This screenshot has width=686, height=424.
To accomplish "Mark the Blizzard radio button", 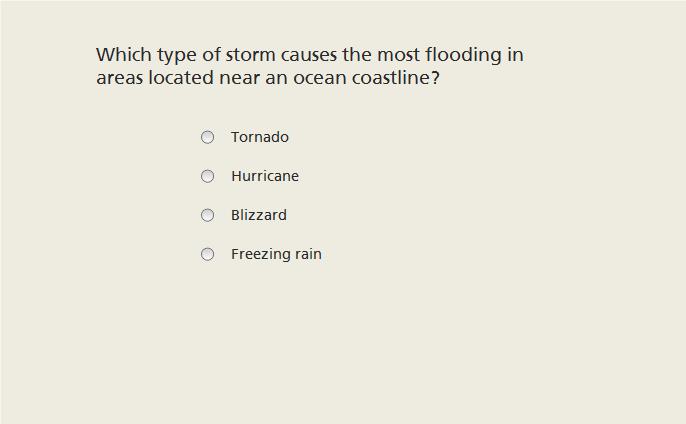I will click(207, 215).
